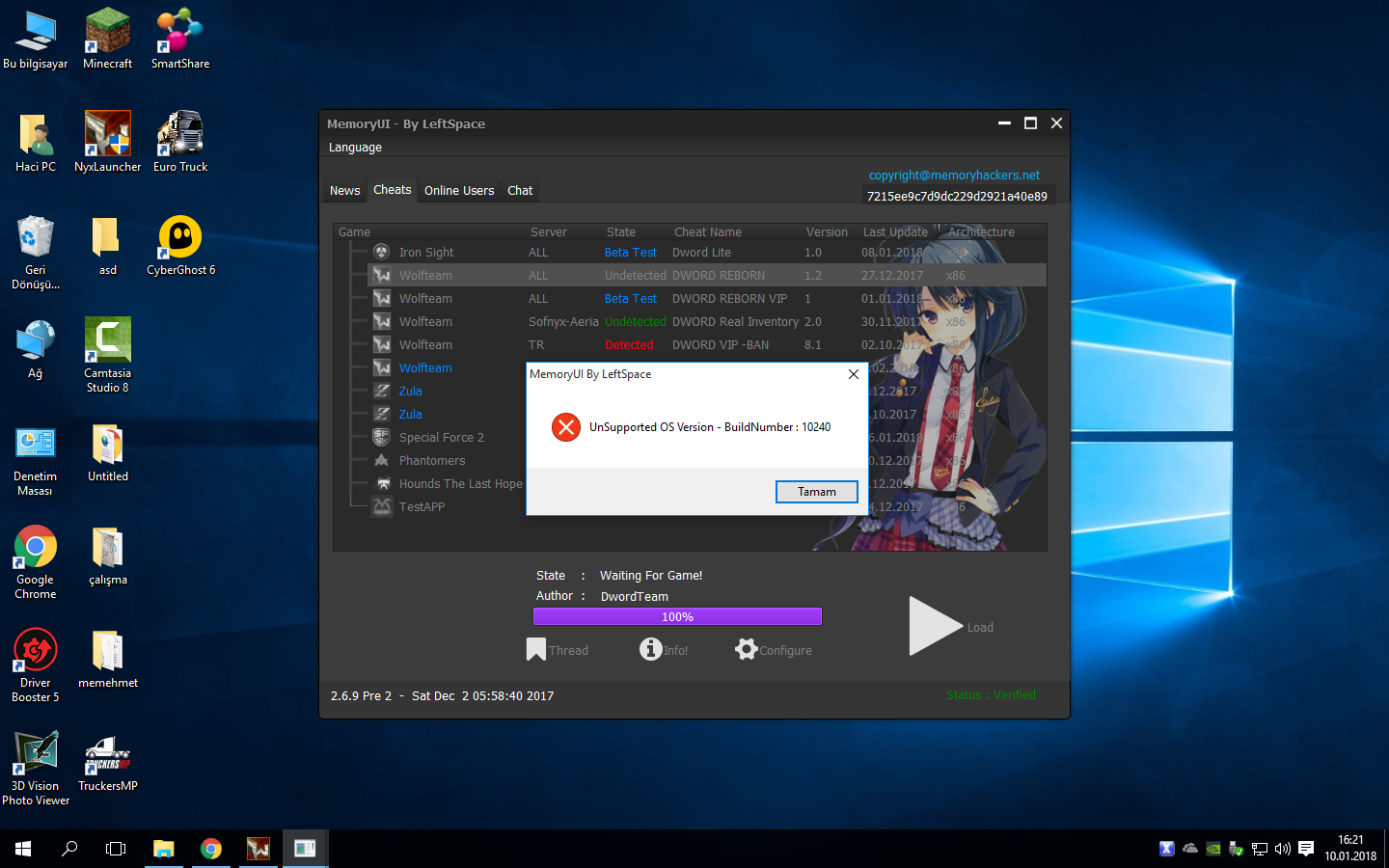Click the "Status : Verified" text

coord(991,695)
